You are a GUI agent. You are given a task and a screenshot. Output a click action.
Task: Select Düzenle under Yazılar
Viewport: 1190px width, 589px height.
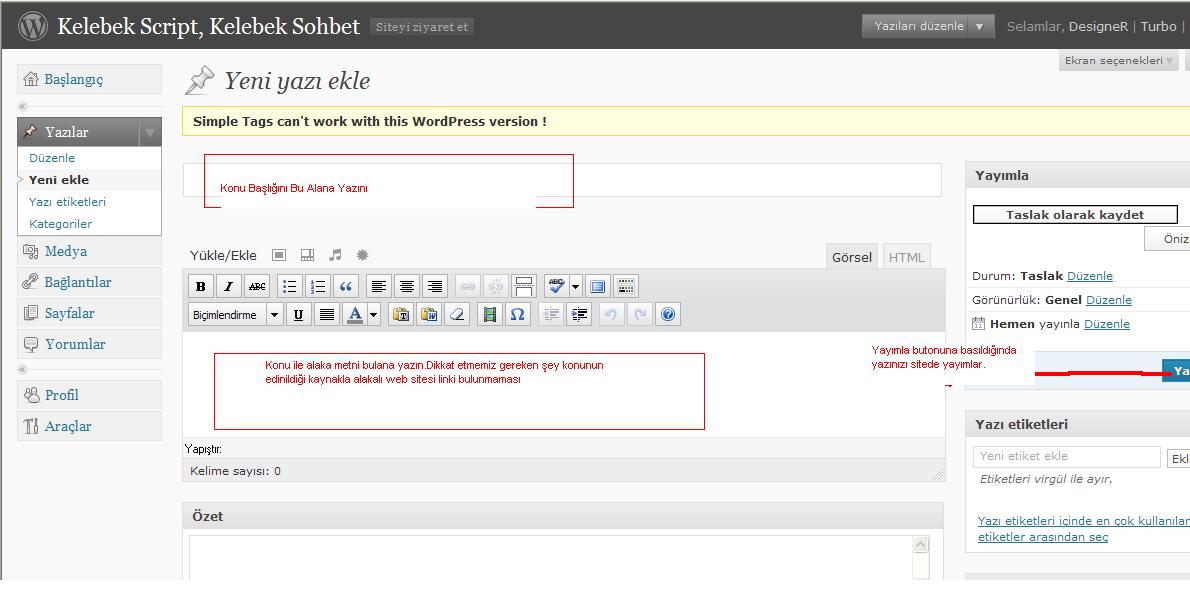tap(52, 158)
